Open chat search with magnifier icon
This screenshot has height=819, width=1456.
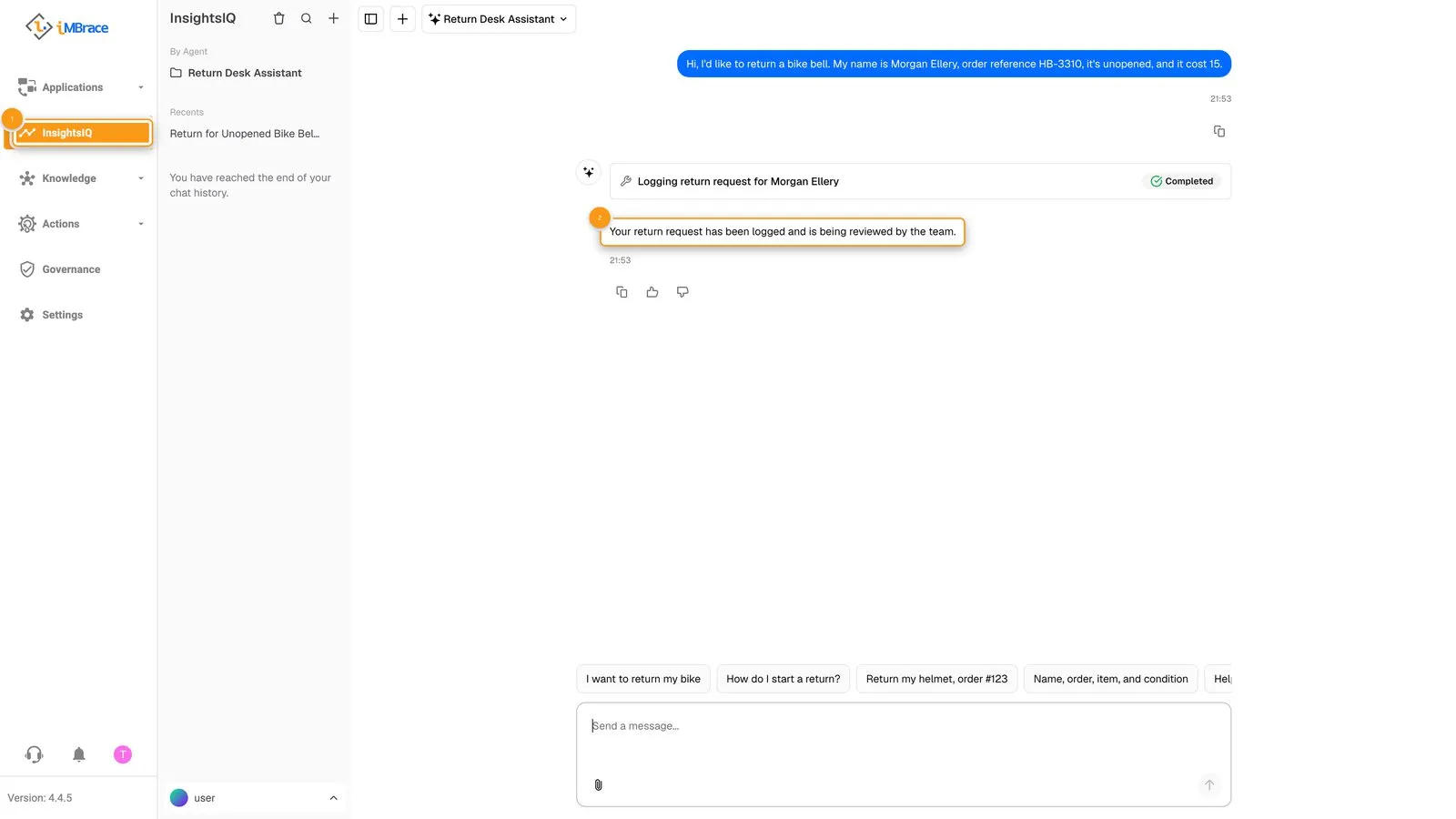pyautogui.click(x=307, y=18)
